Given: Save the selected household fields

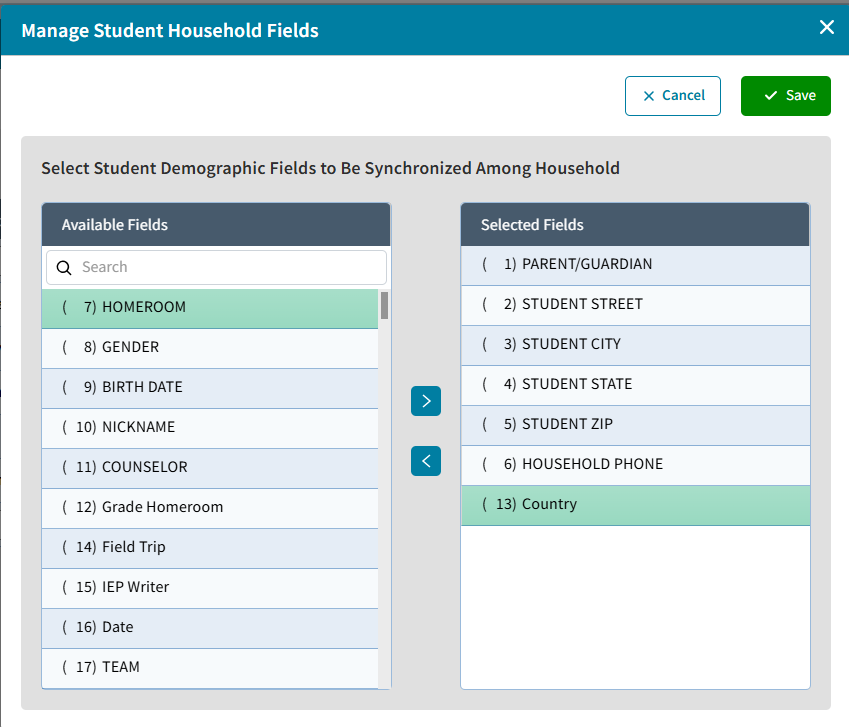Looking at the screenshot, I should [x=786, y=96].
